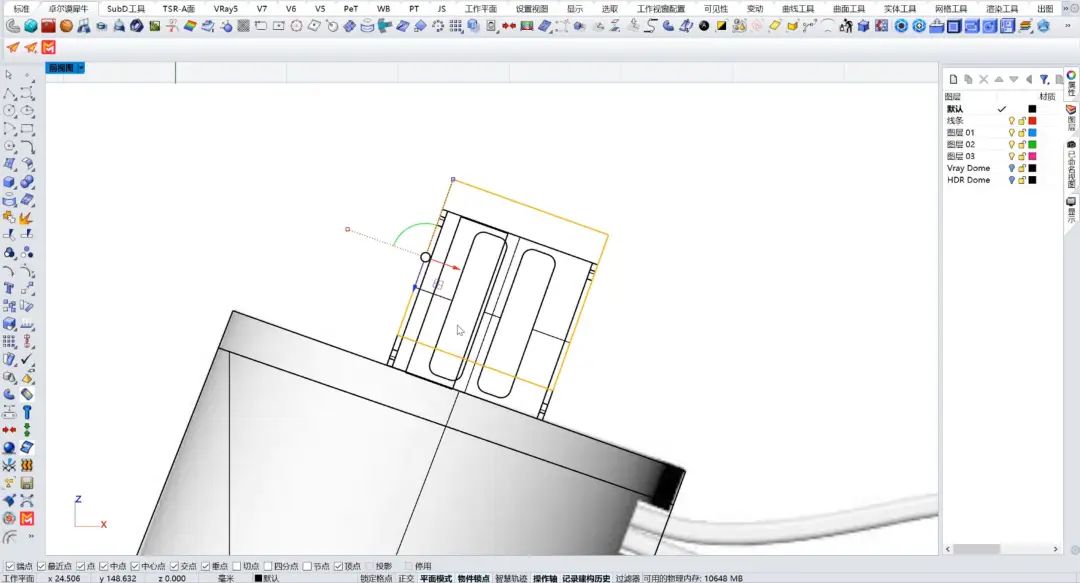Open the VRay5 toolbar tab
The height and width of the screenshot is (583, 1080).
pos(225,8)
